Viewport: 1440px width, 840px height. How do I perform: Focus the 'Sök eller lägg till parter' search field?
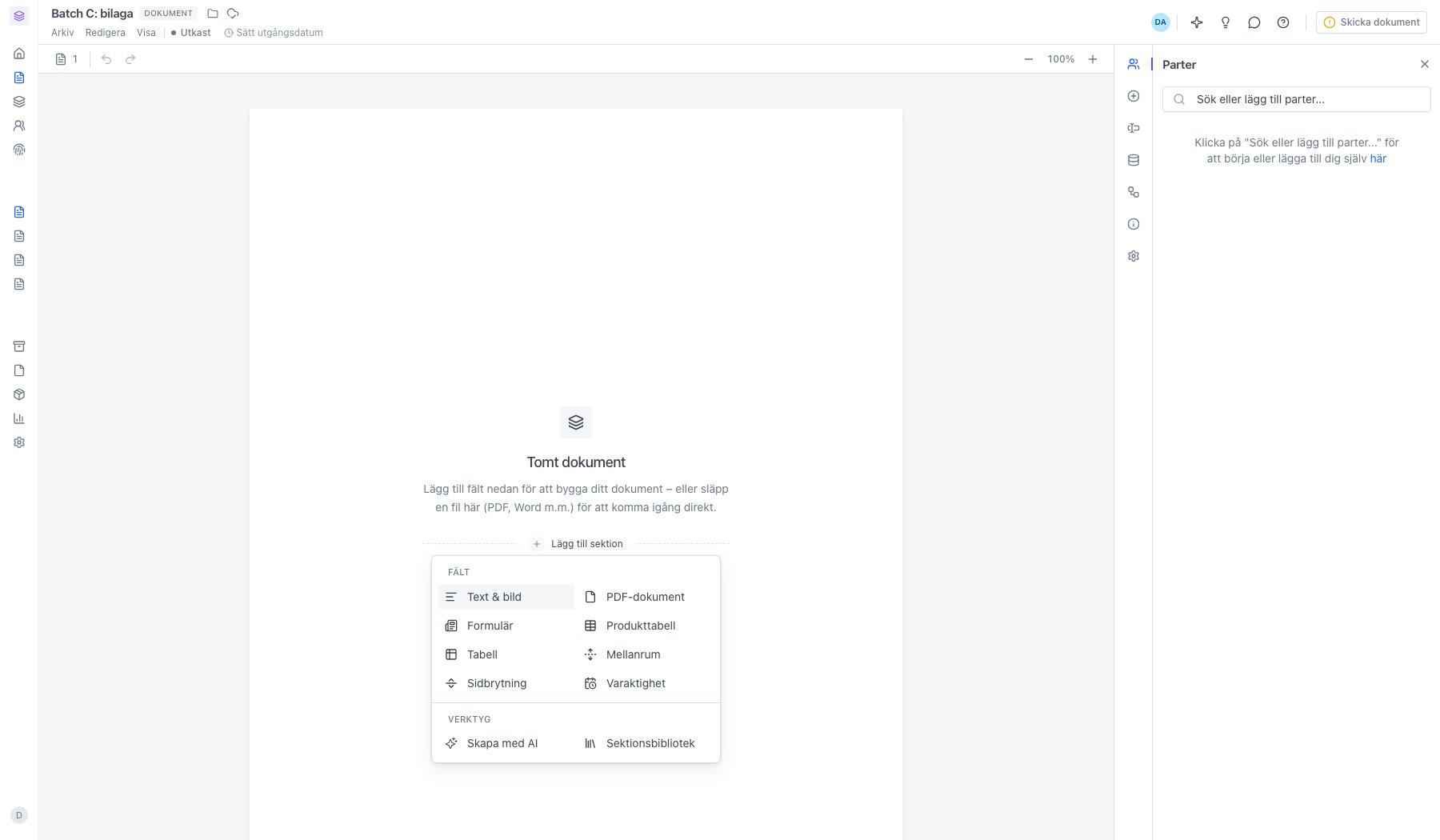click(1296, 99)
